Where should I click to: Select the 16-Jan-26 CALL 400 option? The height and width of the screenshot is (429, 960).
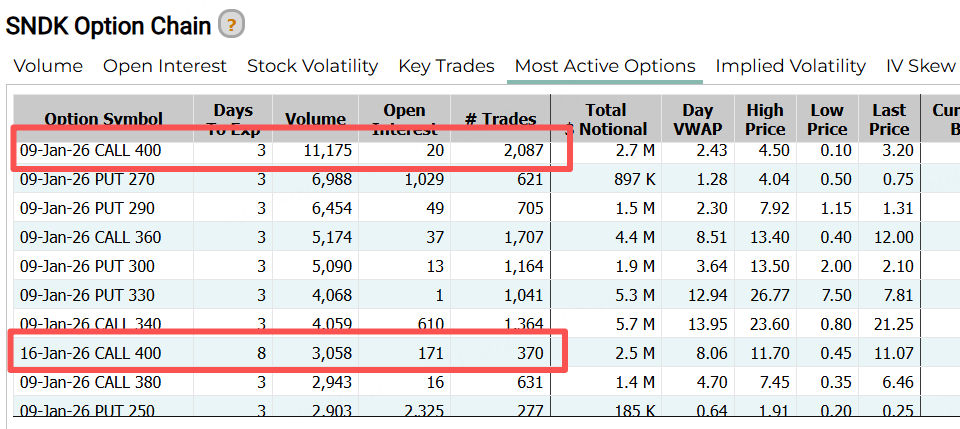[x=90, y=353]
